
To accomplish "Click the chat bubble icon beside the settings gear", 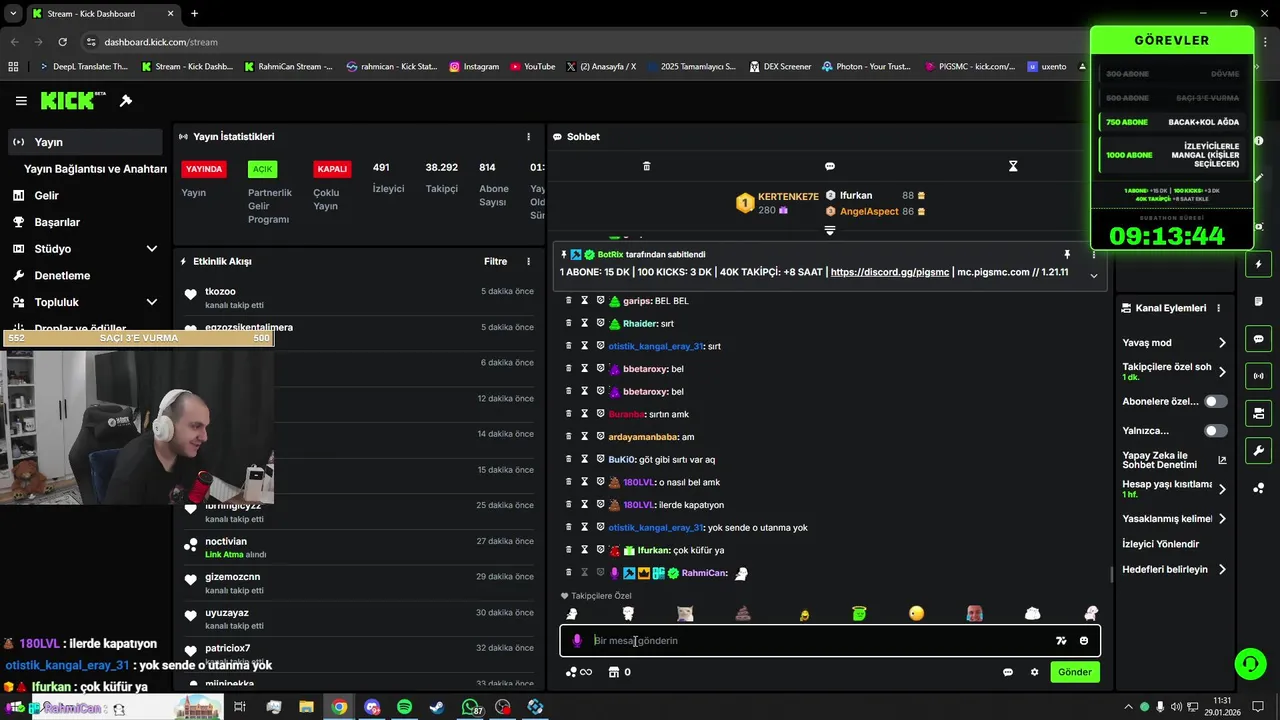I will coord(1008,672).
